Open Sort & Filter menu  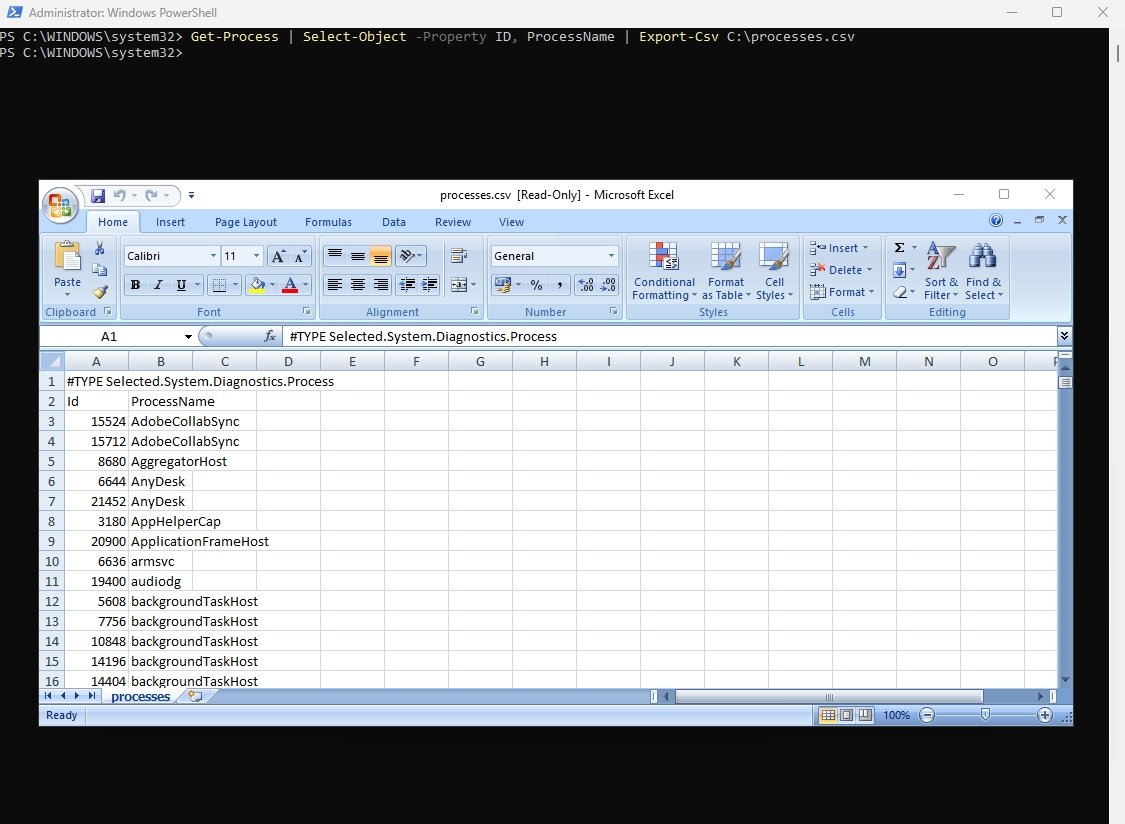tap(941, 271)
